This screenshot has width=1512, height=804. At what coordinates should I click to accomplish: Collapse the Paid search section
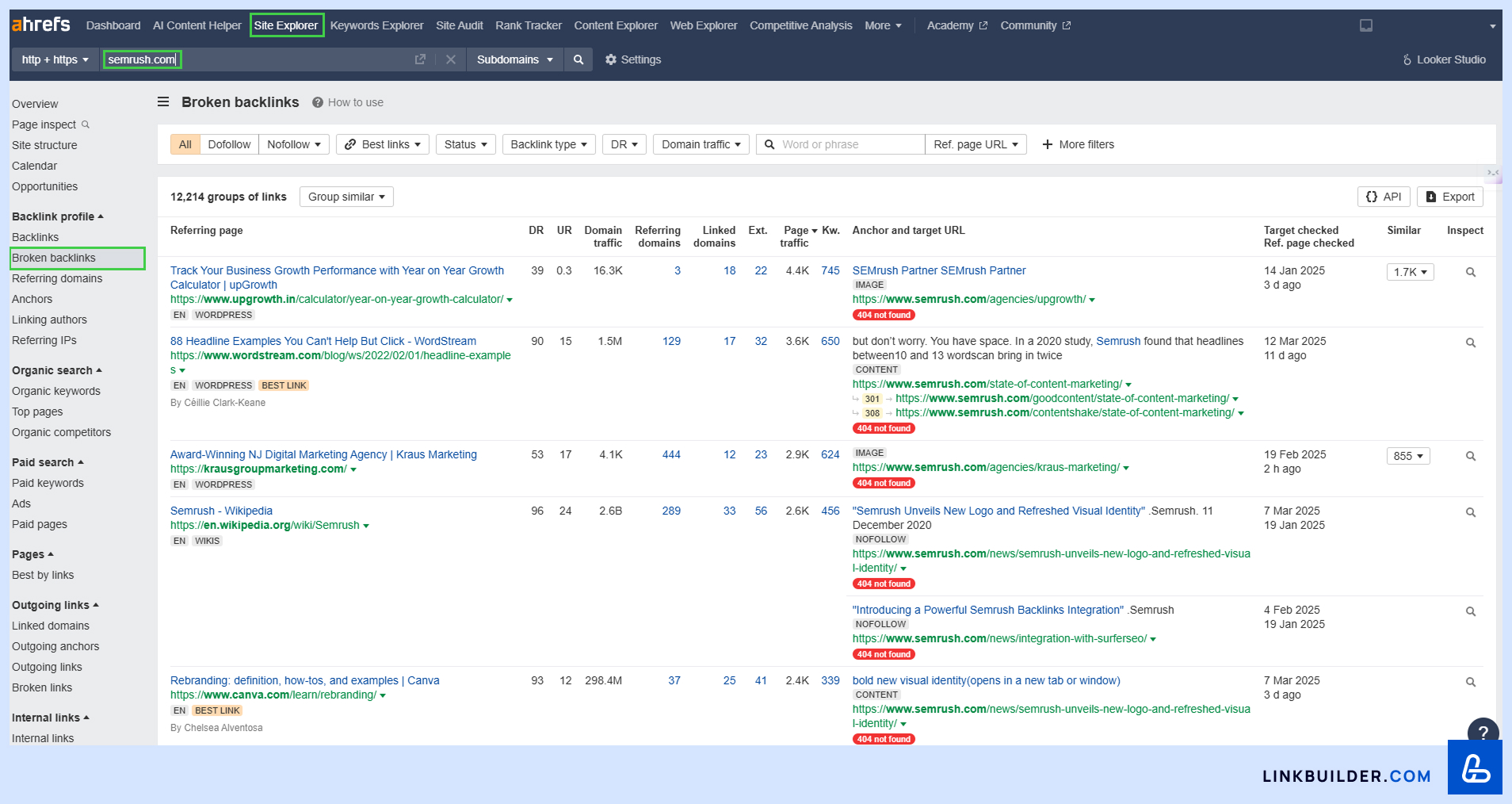coord(48,462)
